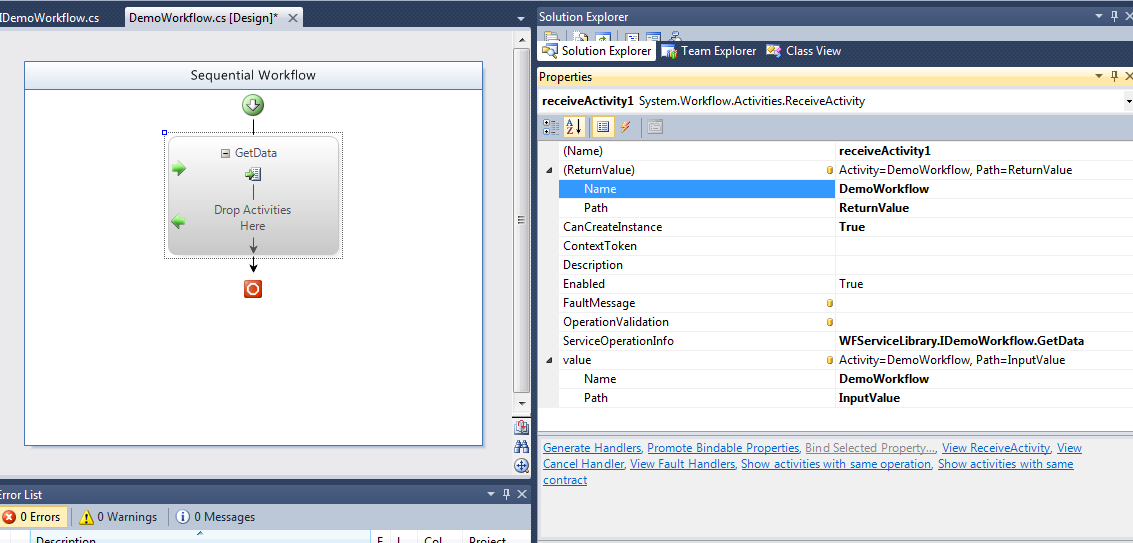Screen dimensions: 1133x543
Task: Open the receiveActivity1 object dropdown
Action: (1127, 101)
